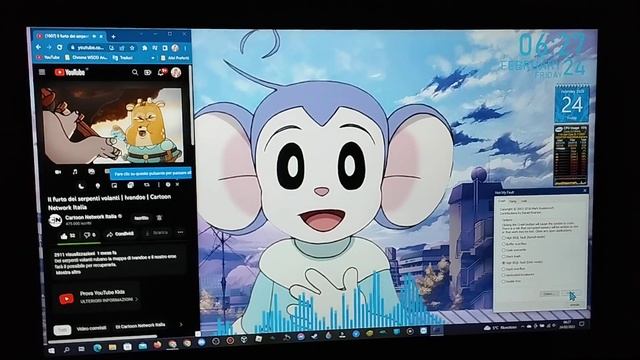640x360 pixels.
Task: Go back in the Chrome browser
Action: 39,47
